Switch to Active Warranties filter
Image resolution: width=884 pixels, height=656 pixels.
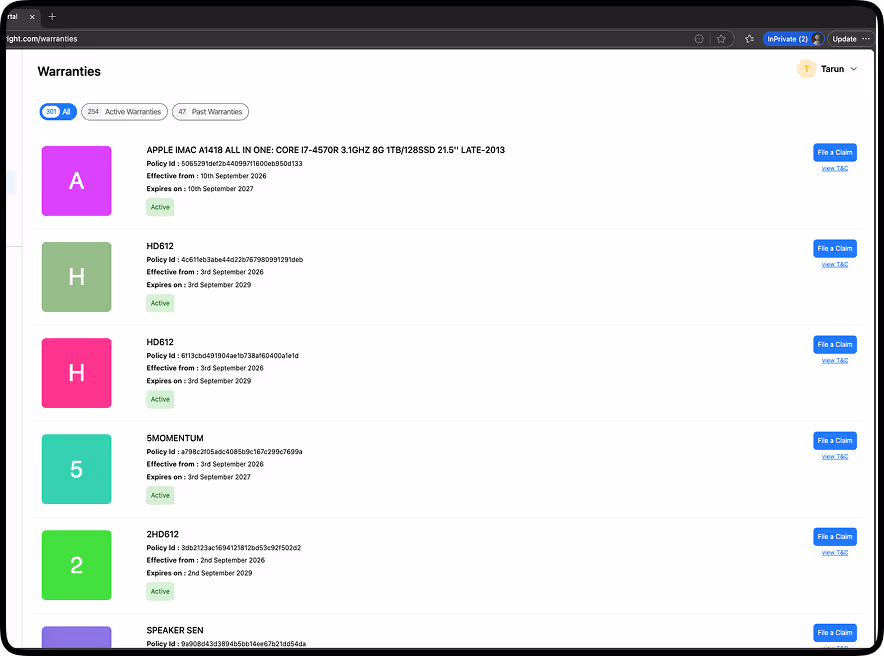coord(125,112)
